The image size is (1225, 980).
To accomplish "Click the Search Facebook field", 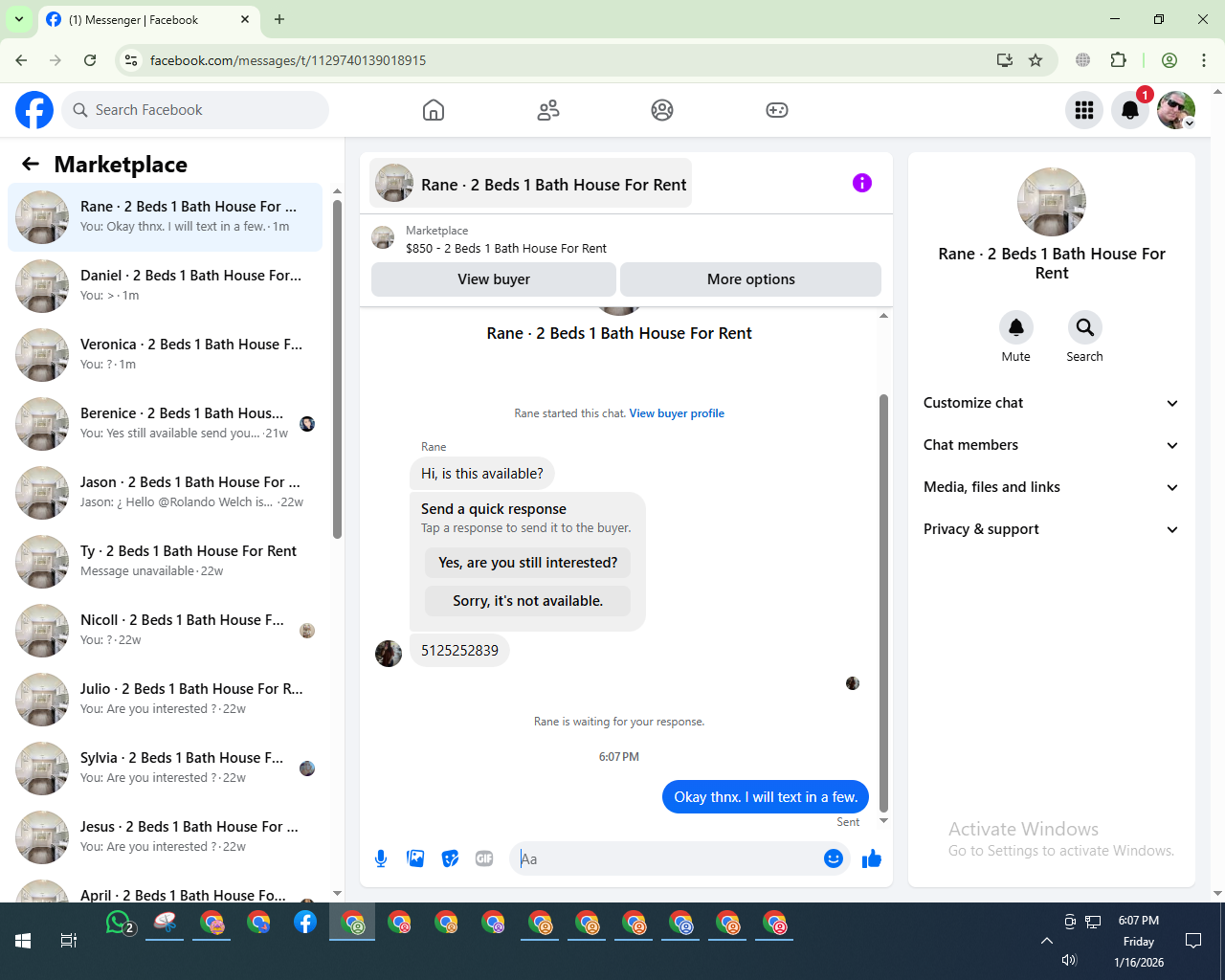I will click(195, 110).
